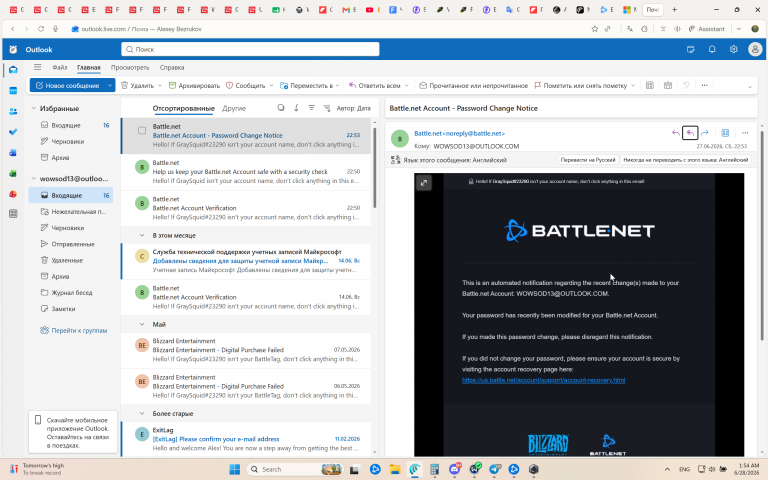This screenshot has width=768, height=480.
Task: Switch to the Отсортированные inbox tab
Action: (183, 108)
